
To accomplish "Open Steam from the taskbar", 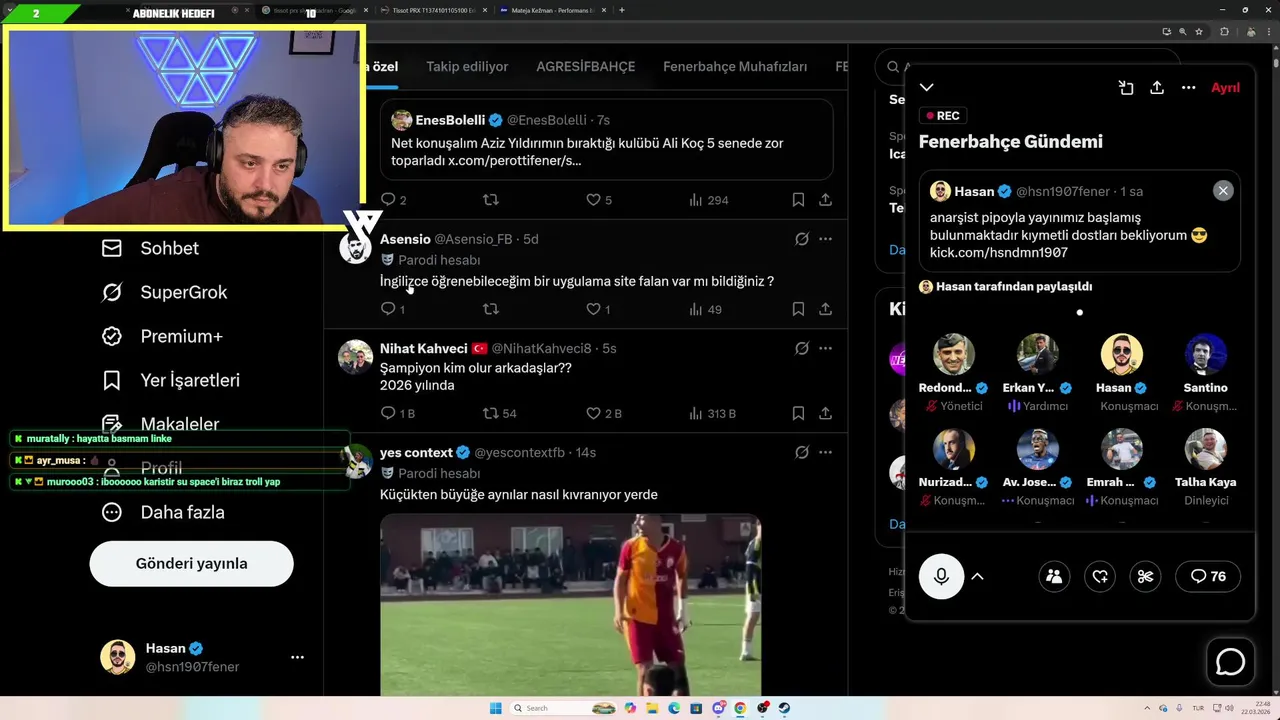I will click(784, 708).
